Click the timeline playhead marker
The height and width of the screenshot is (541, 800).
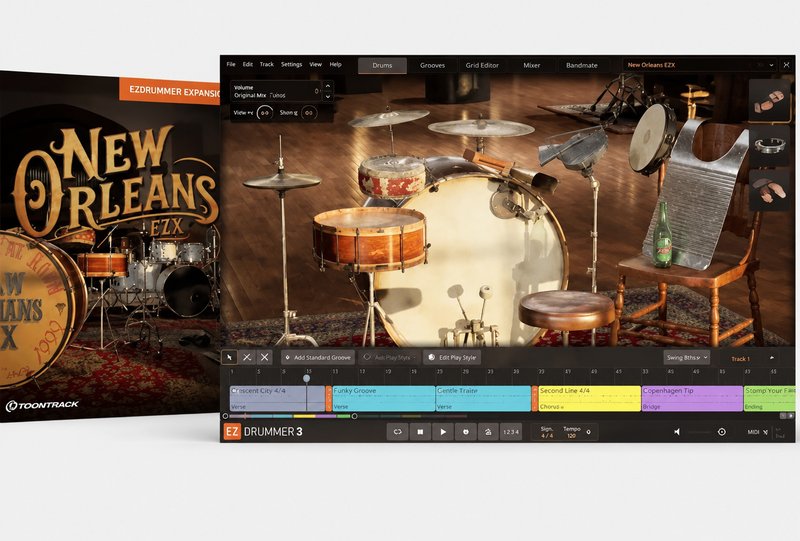pyautogui.click(x=306, y=378)
